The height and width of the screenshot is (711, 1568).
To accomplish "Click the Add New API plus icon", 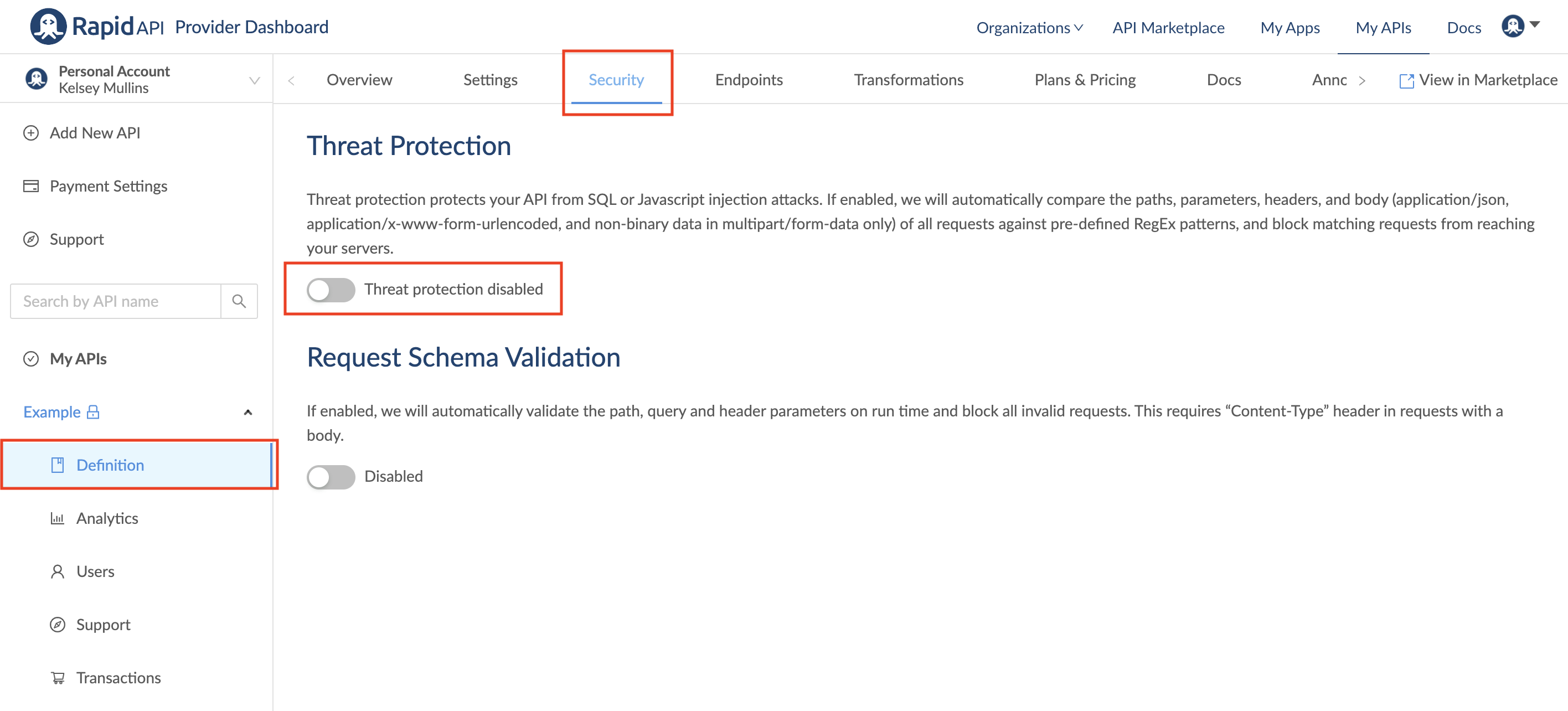I will [30, 133].
